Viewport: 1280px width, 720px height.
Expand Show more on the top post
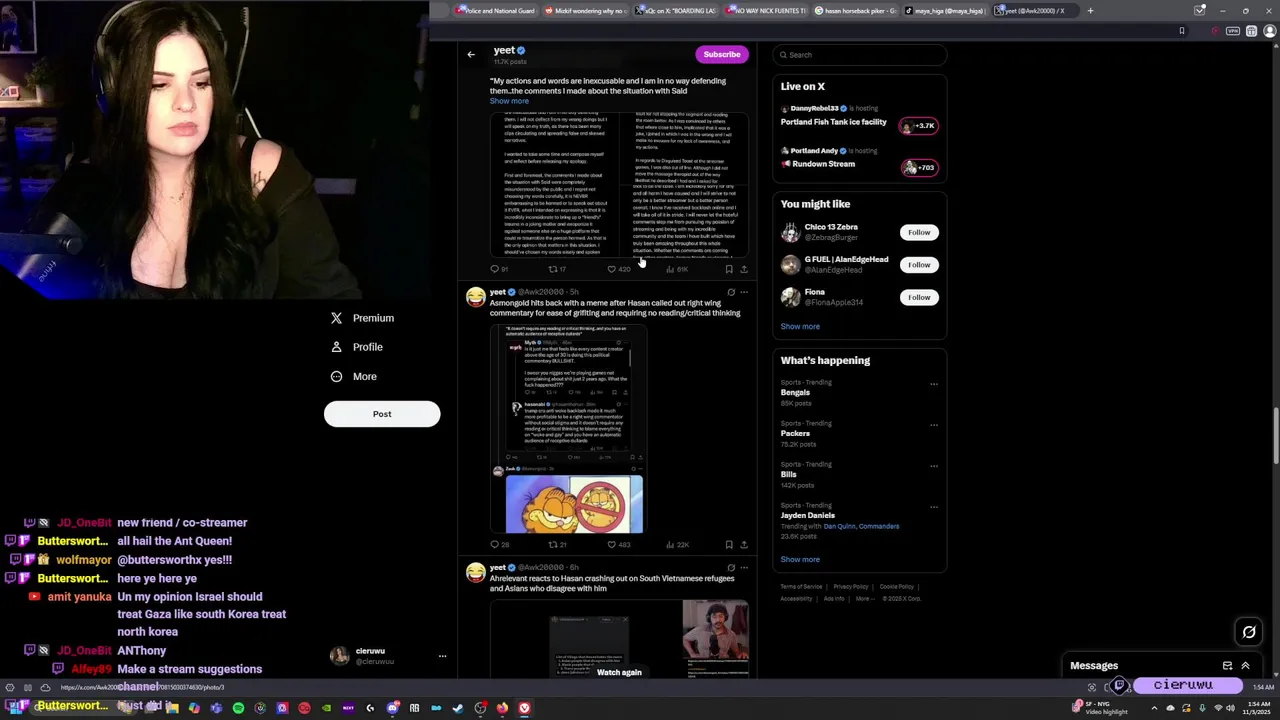pyautogui.click(x=509, y=101)
